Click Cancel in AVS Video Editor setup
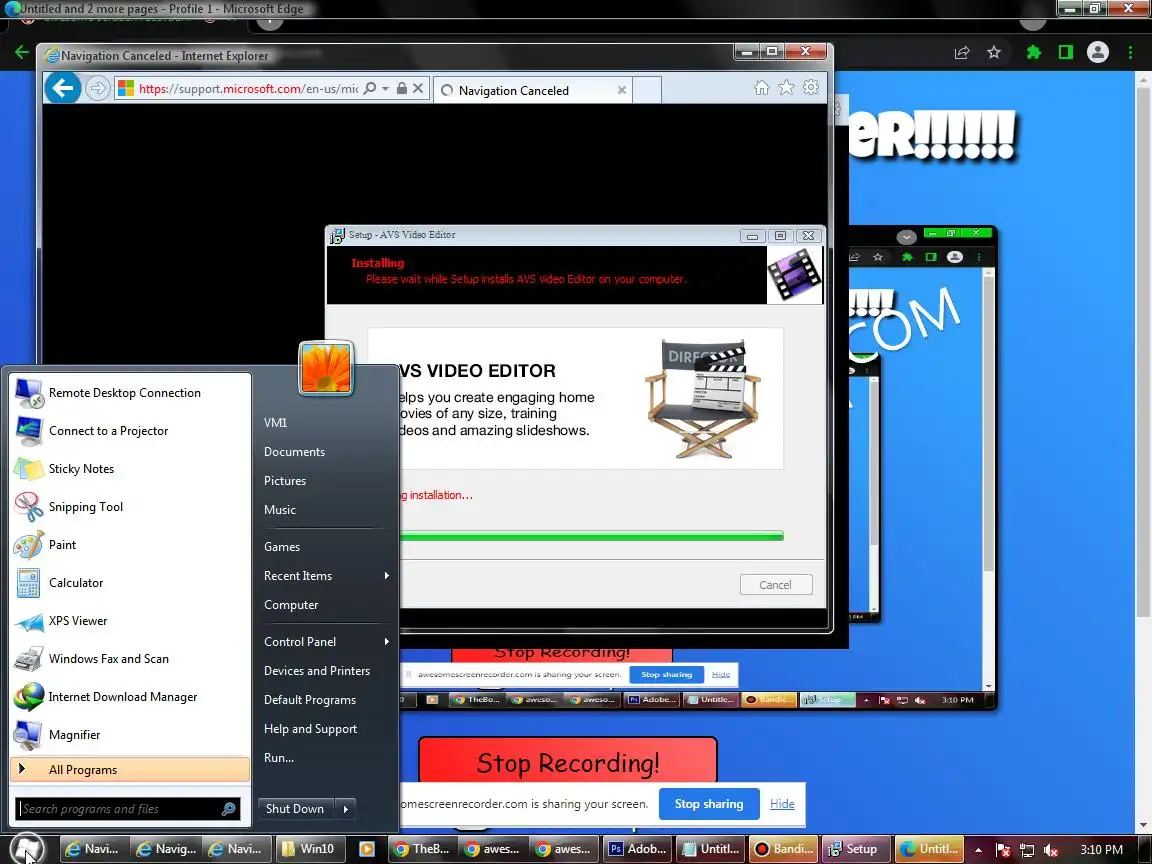Viewport: 1152px width, 864px height. (x=776, y=585)
